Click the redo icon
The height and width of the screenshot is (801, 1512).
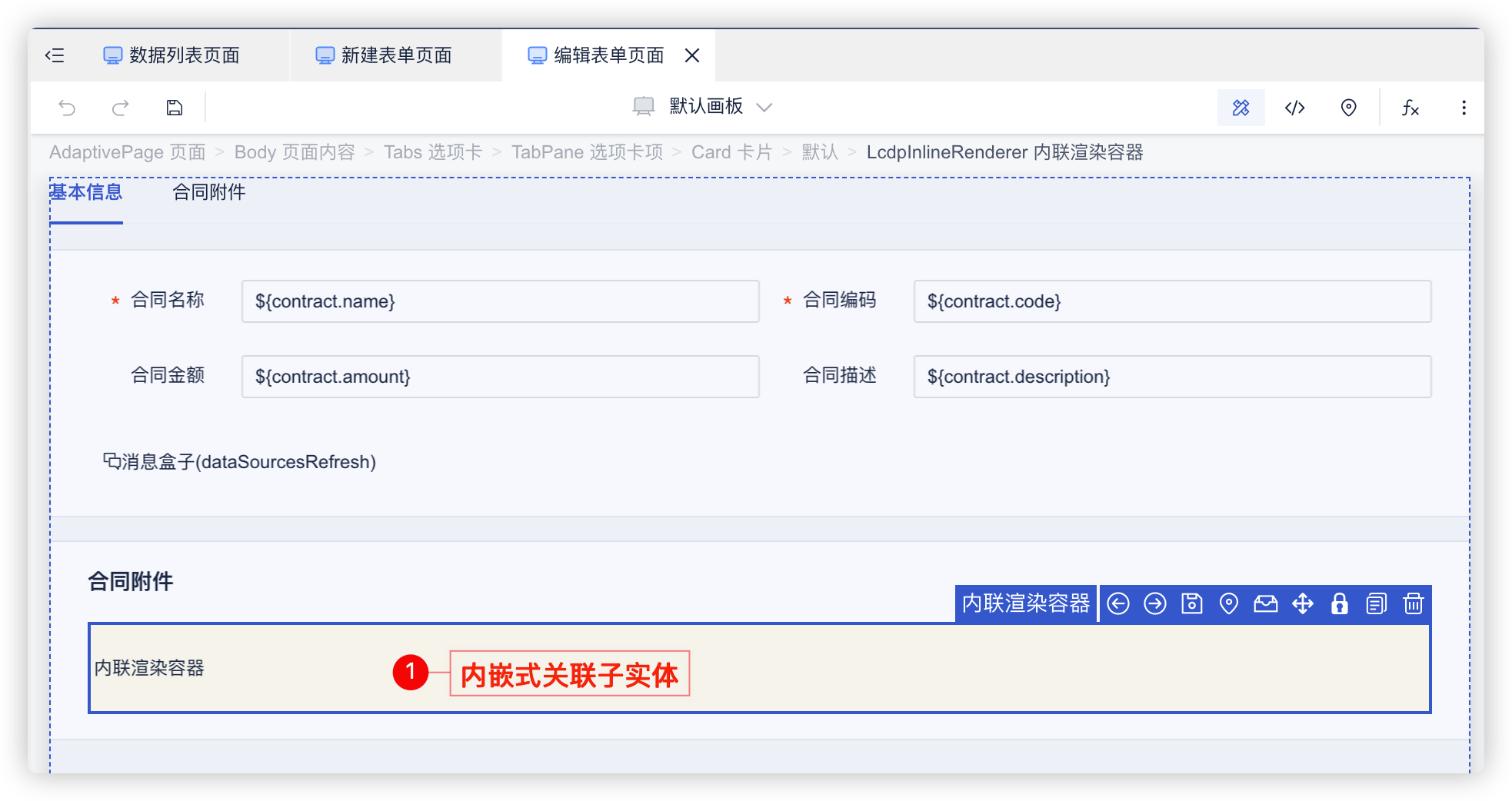(x=121, y=108)
